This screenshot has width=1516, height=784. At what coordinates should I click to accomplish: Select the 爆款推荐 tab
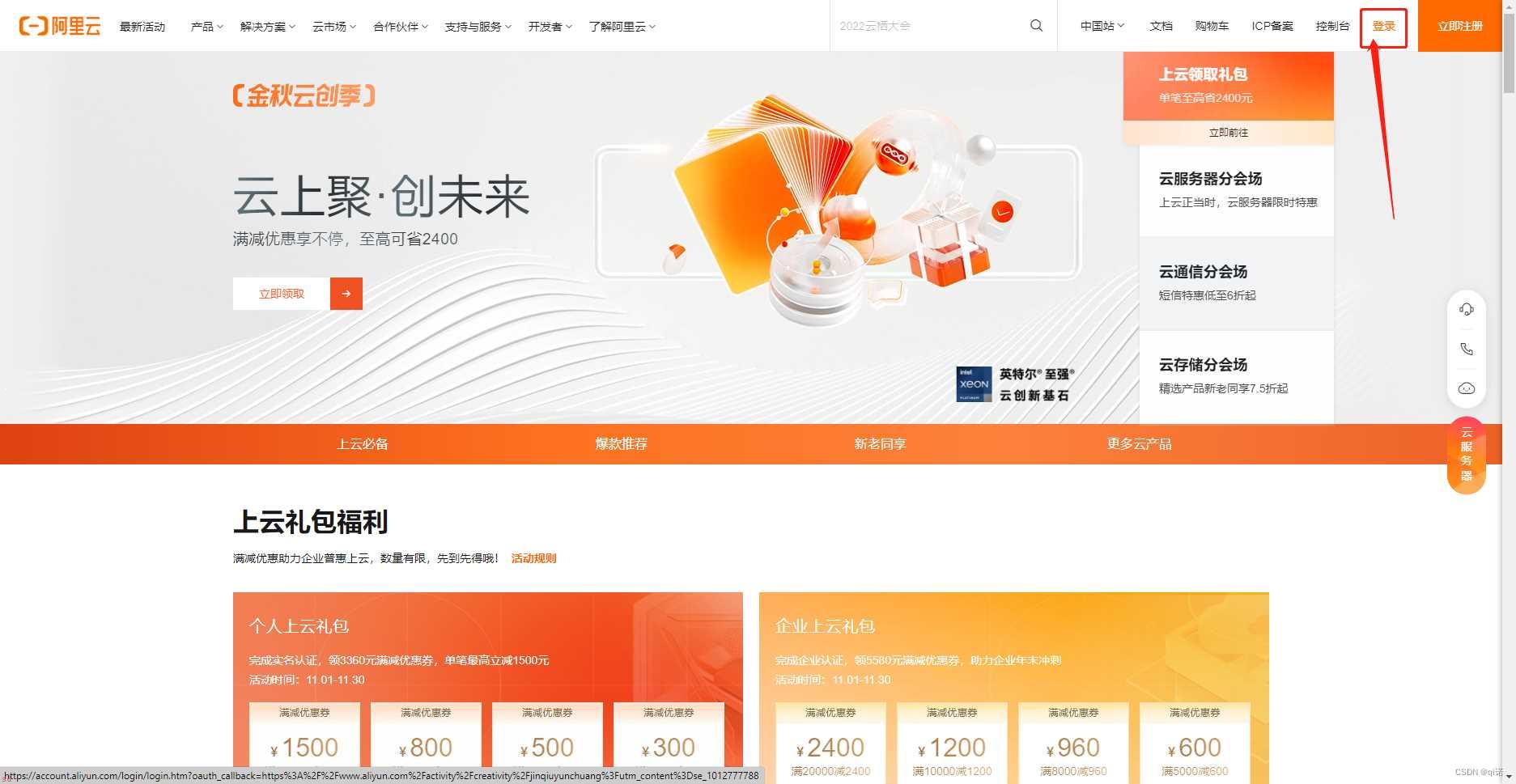(x=622, y=443)
